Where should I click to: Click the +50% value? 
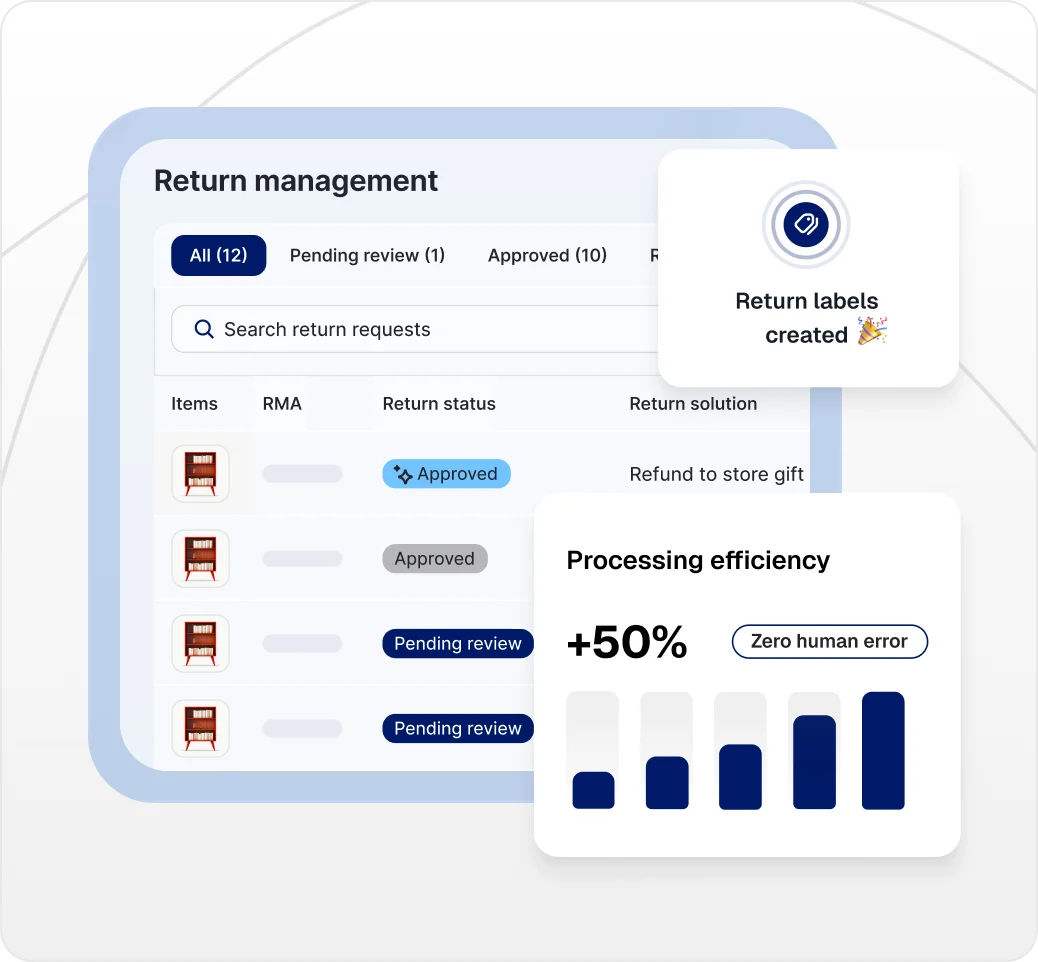(x=627, y=642)
